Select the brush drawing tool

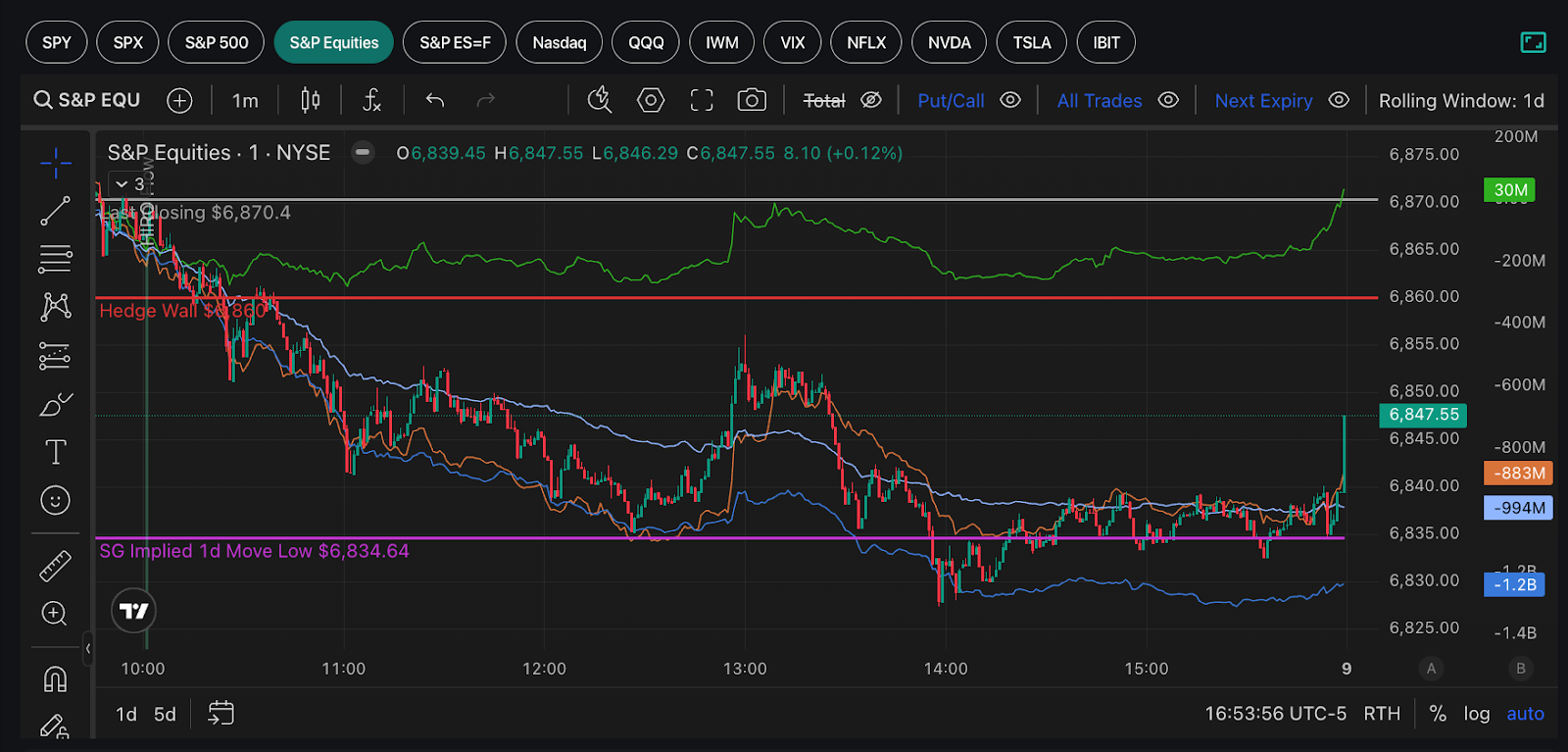point(56,403)
